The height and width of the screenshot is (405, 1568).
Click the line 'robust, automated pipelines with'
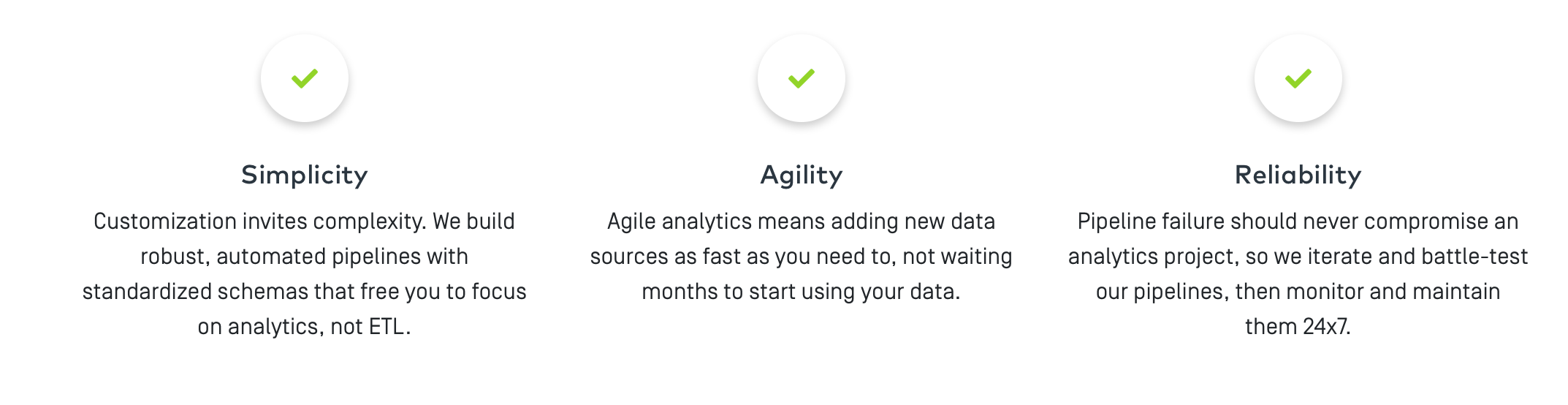[304, 257]
